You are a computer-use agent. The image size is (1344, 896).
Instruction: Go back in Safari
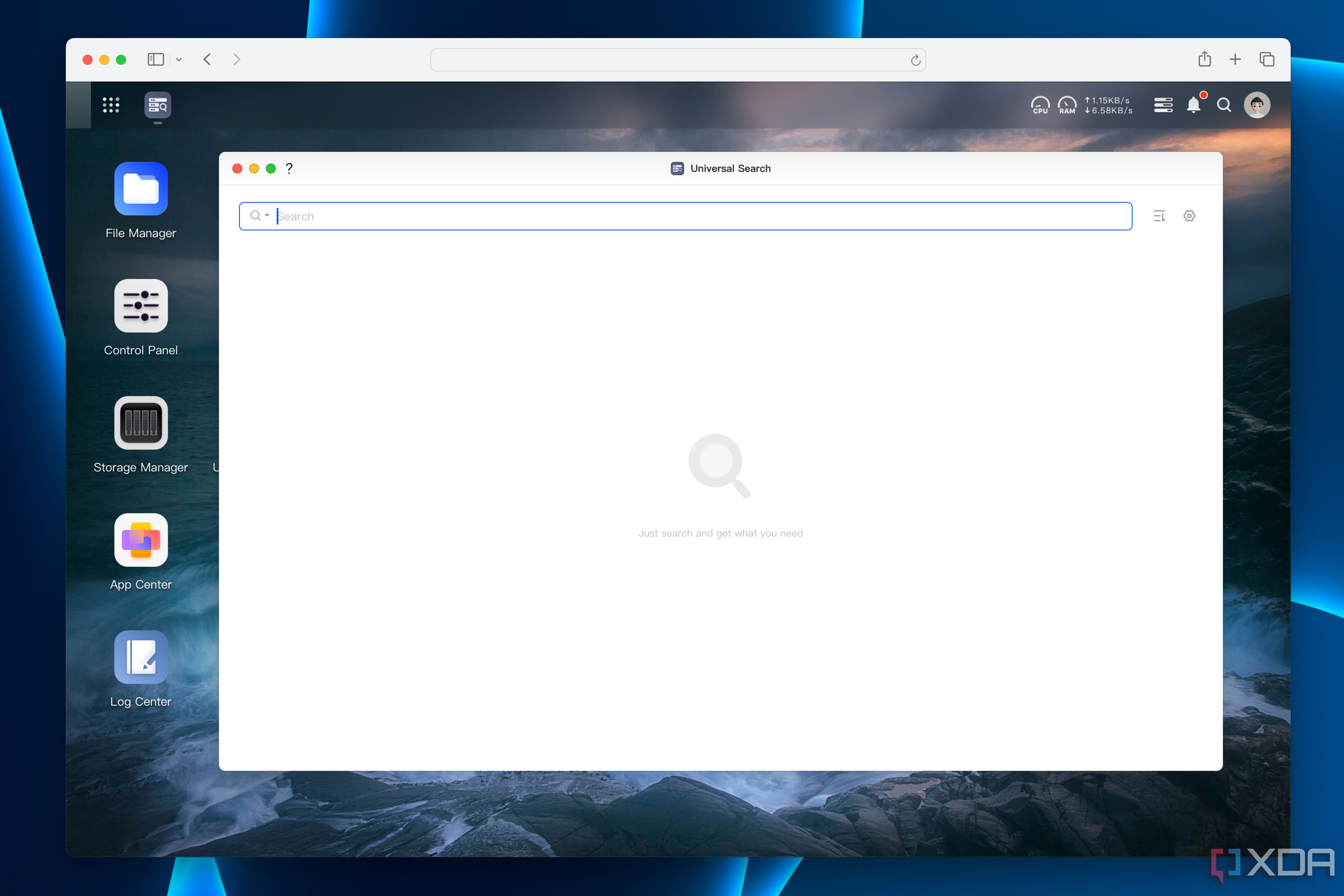[207, 59]
